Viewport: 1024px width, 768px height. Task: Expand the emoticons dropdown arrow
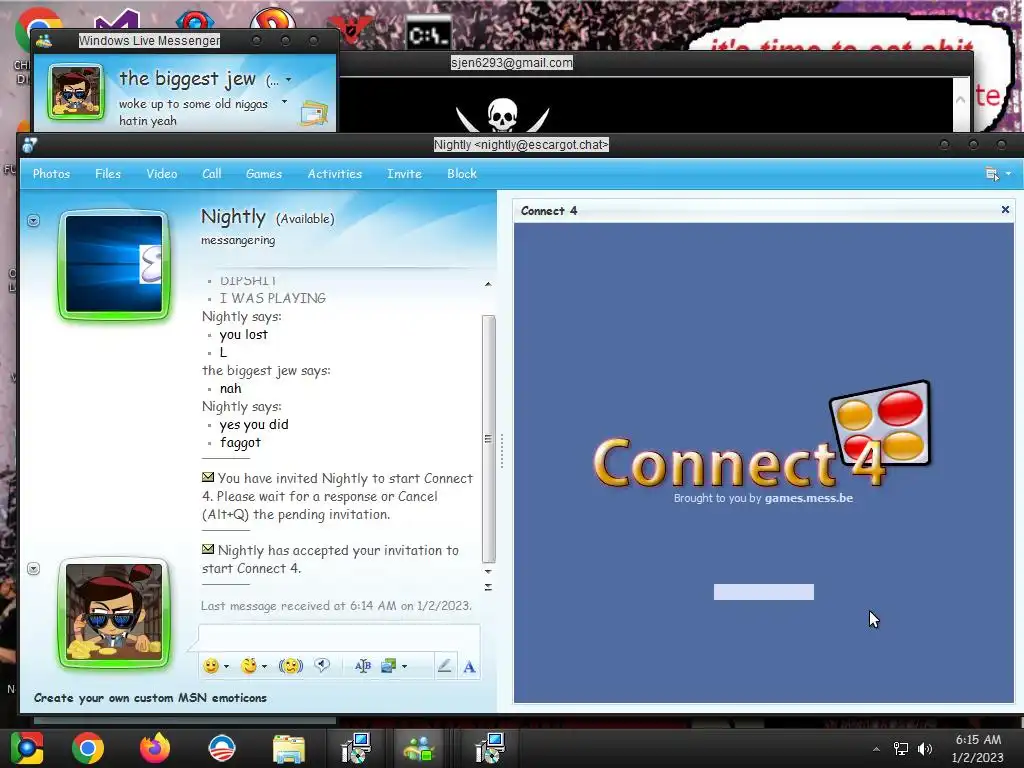point(227,667)
